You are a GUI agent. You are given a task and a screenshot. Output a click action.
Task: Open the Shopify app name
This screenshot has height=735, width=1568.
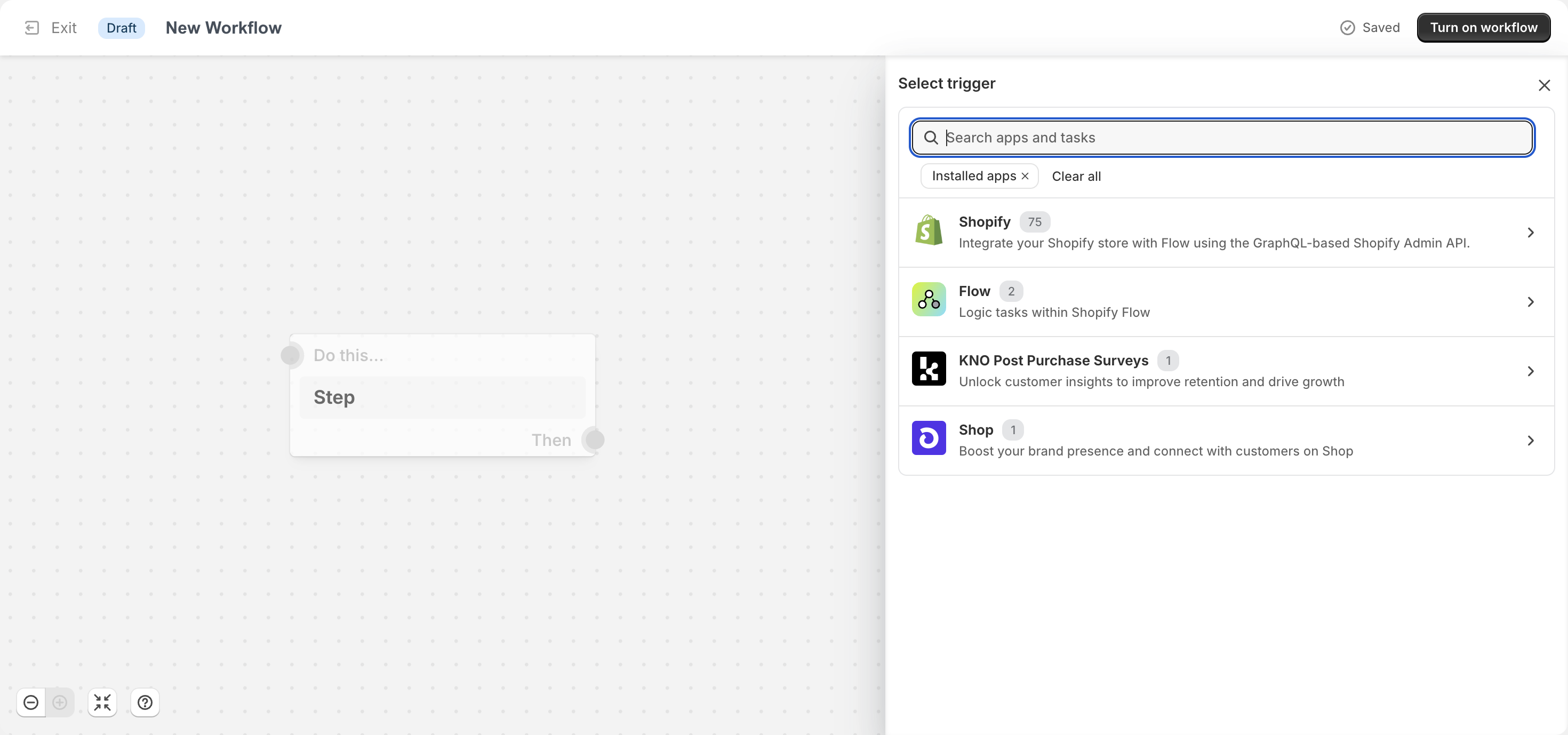pyautogui.click(x=984, y=222)
